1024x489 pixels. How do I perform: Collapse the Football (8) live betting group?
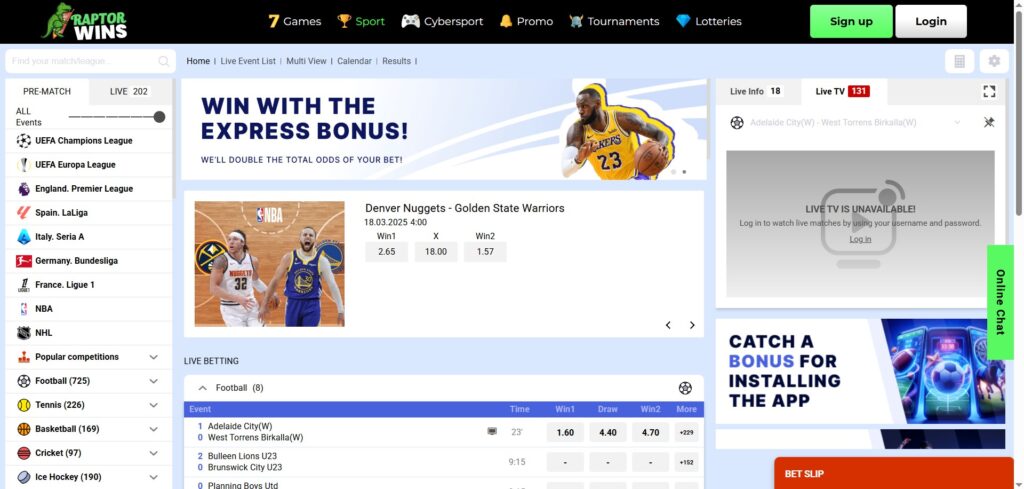click(202, 388)
